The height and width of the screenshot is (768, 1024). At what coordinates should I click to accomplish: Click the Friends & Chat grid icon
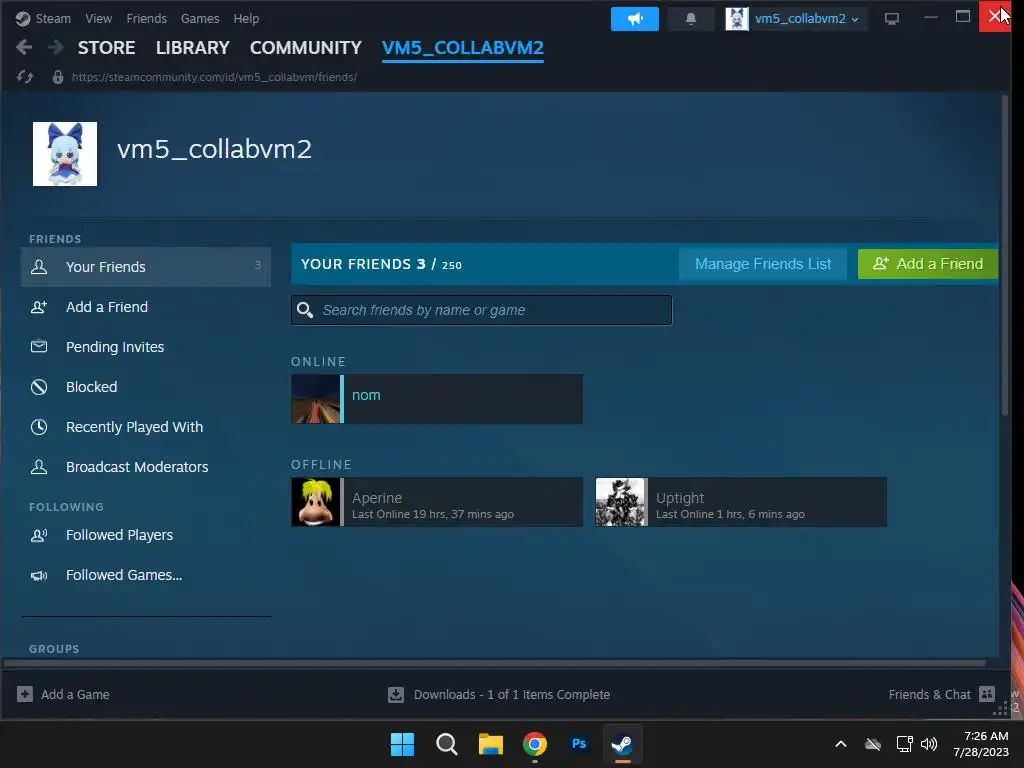[x=987, y=694]
